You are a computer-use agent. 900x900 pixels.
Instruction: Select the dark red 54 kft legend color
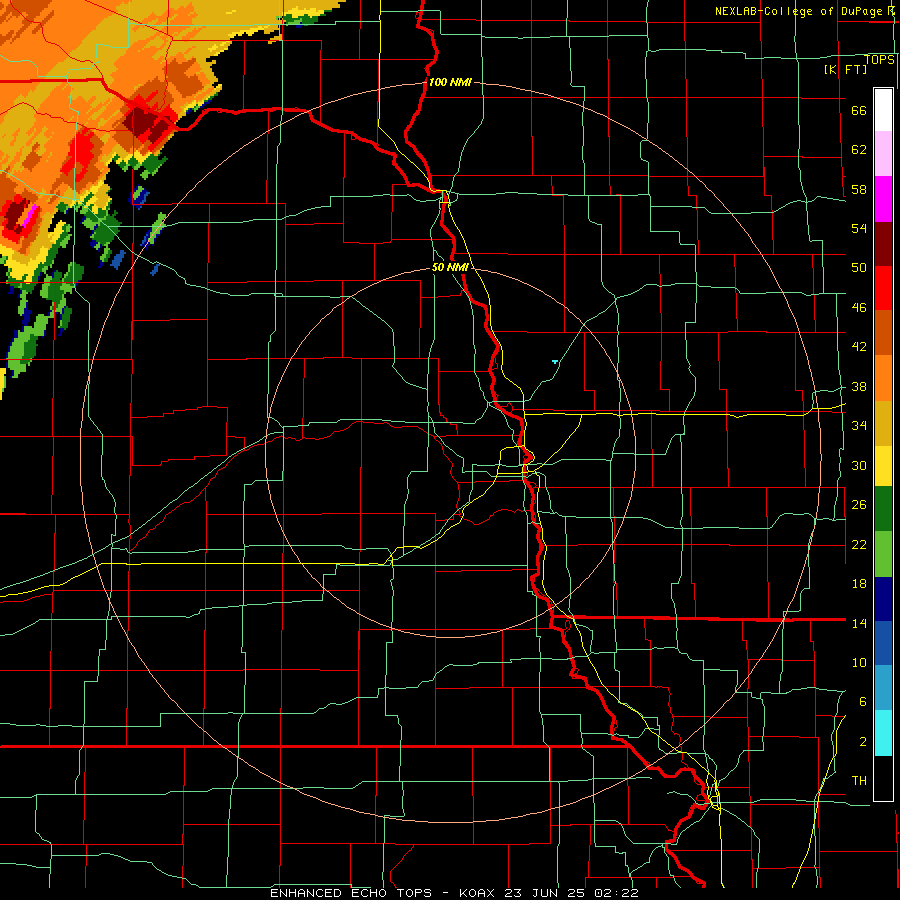(x=883, y=244)
